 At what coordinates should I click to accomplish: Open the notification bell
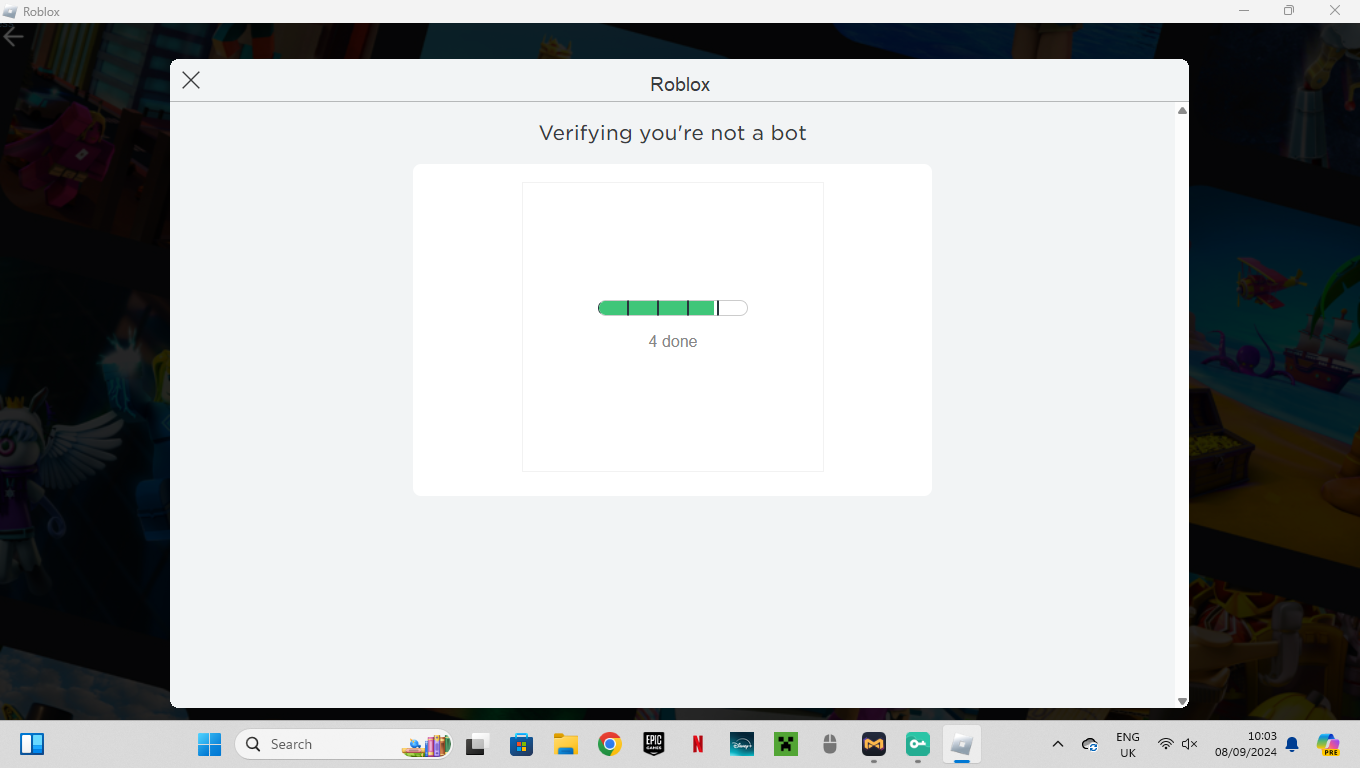click(x=1292, y=744)
